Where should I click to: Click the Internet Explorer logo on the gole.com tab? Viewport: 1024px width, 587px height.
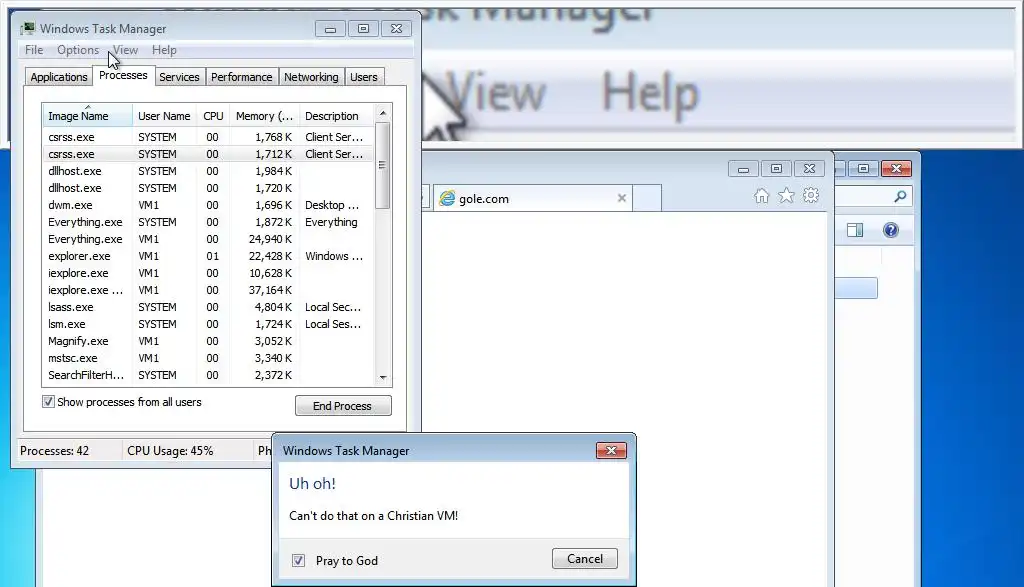pyautogui.click(x=447, y=198)
